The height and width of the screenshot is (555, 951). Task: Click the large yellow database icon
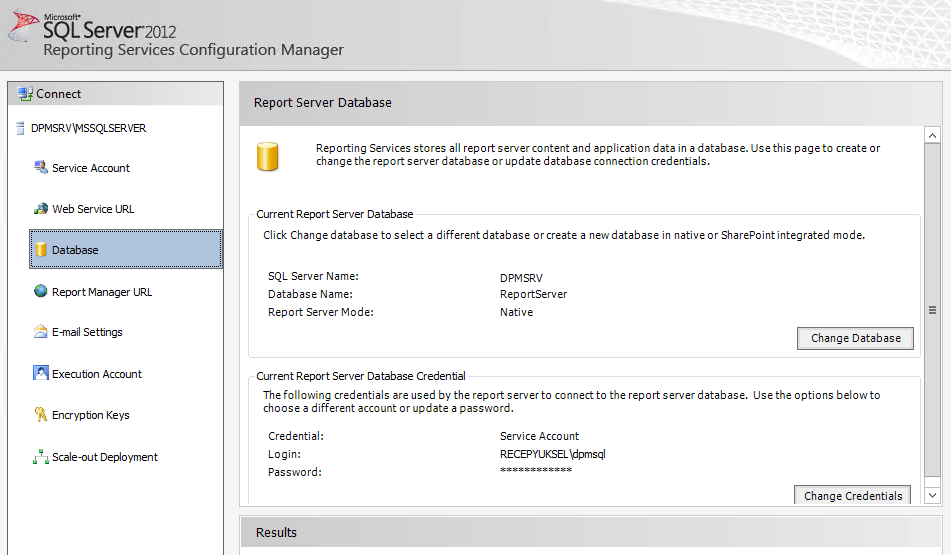267,156
